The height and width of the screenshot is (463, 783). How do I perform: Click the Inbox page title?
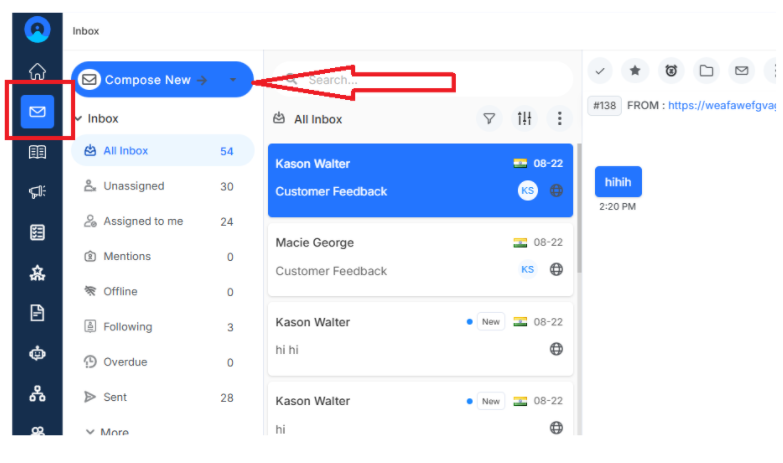pos(86,31)
